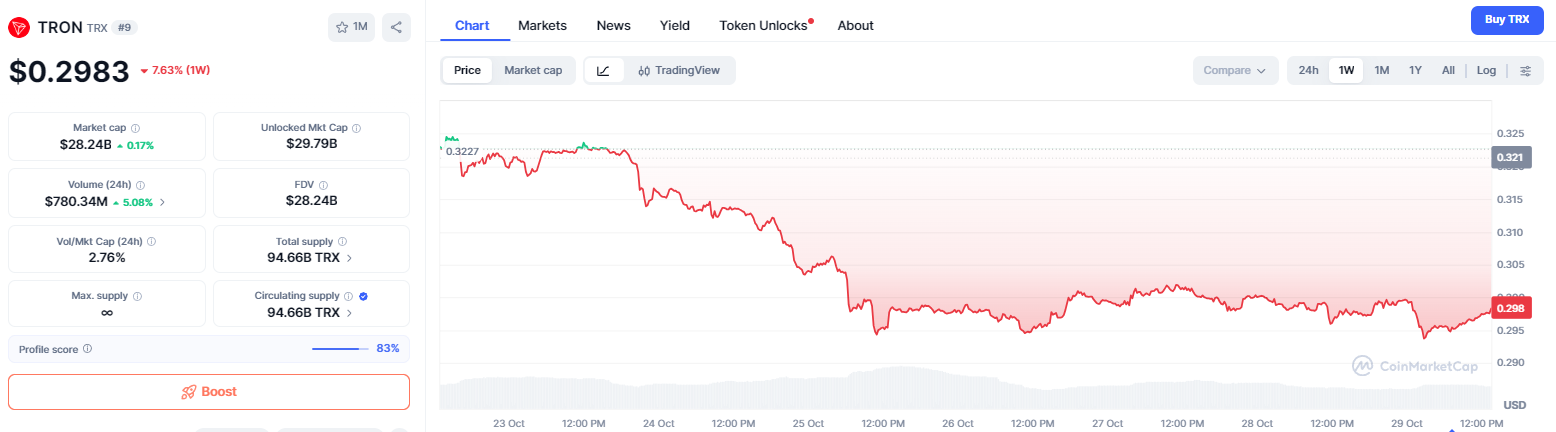Open the Markets tab
Screen dimensions: 1556x432
[x=542, y=25]
